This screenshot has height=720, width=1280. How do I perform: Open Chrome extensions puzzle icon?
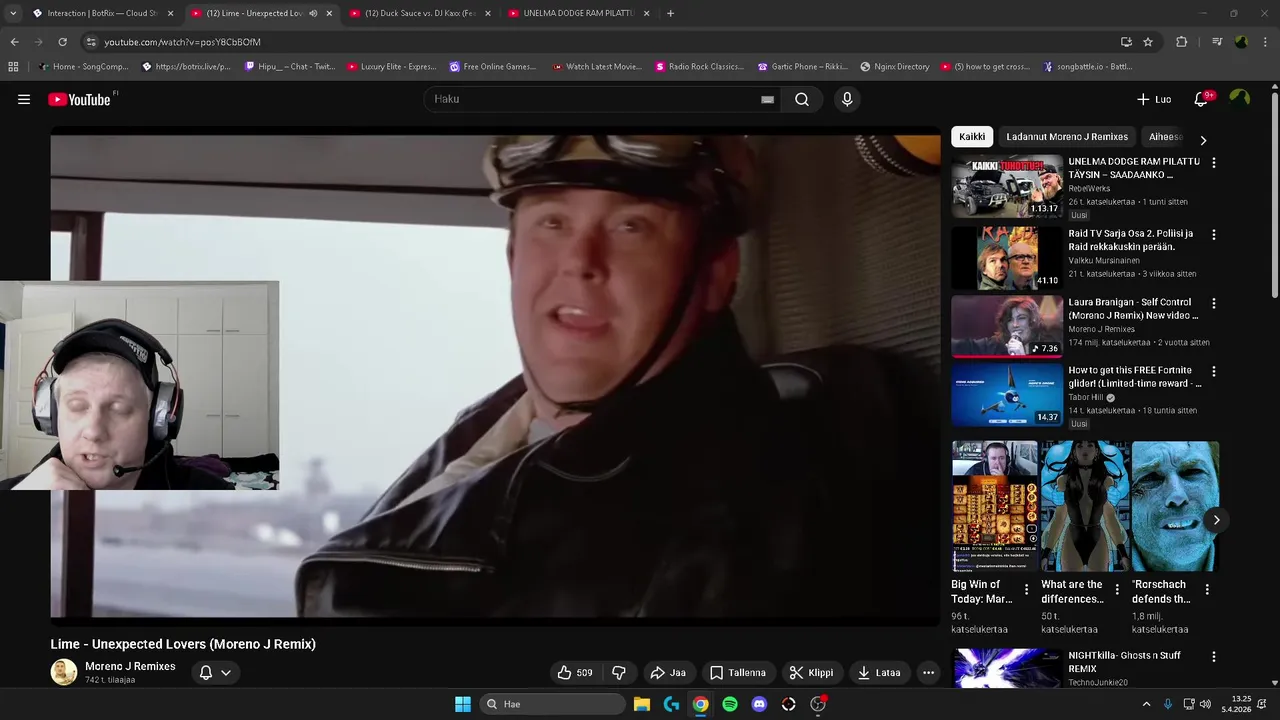point(1182,42)
